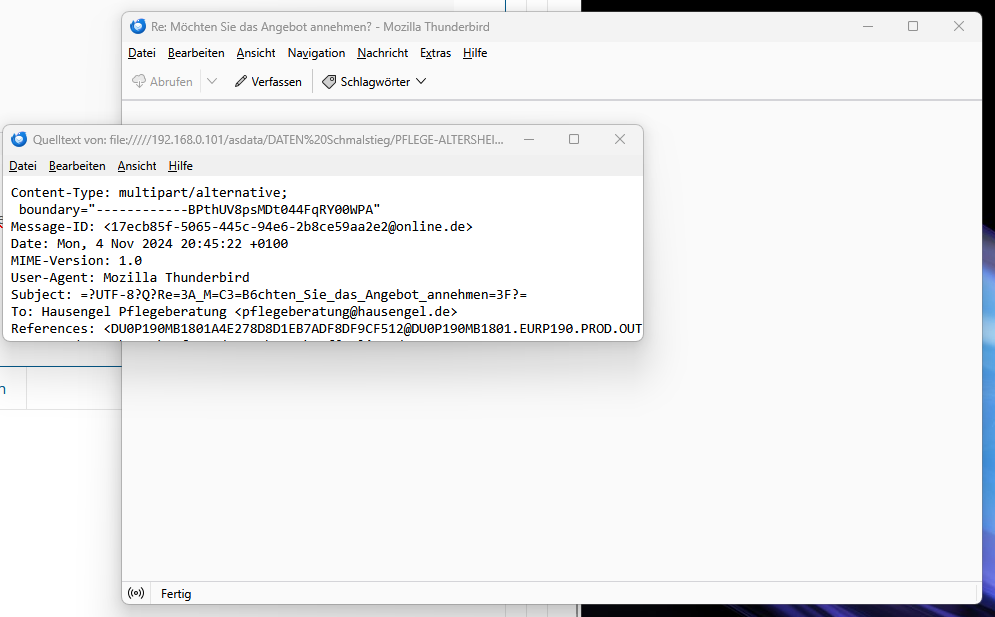The width and height of the screenshot is (995, 617).
Task: Expand the Abrufen dropdown arrow
Action: click(x=213, y=81)
